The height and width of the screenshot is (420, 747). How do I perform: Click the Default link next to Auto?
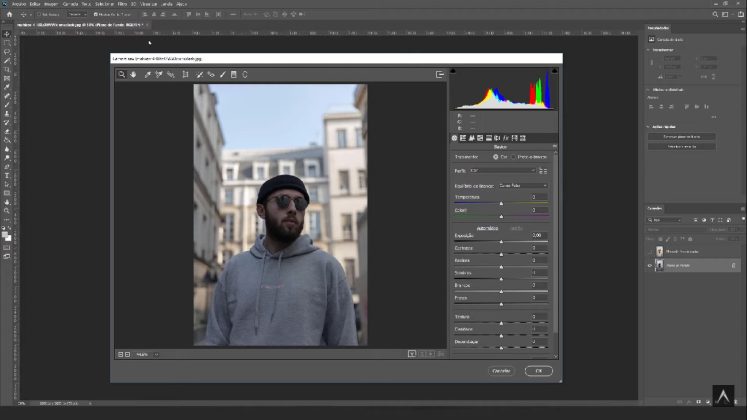(x=516, y=228)
